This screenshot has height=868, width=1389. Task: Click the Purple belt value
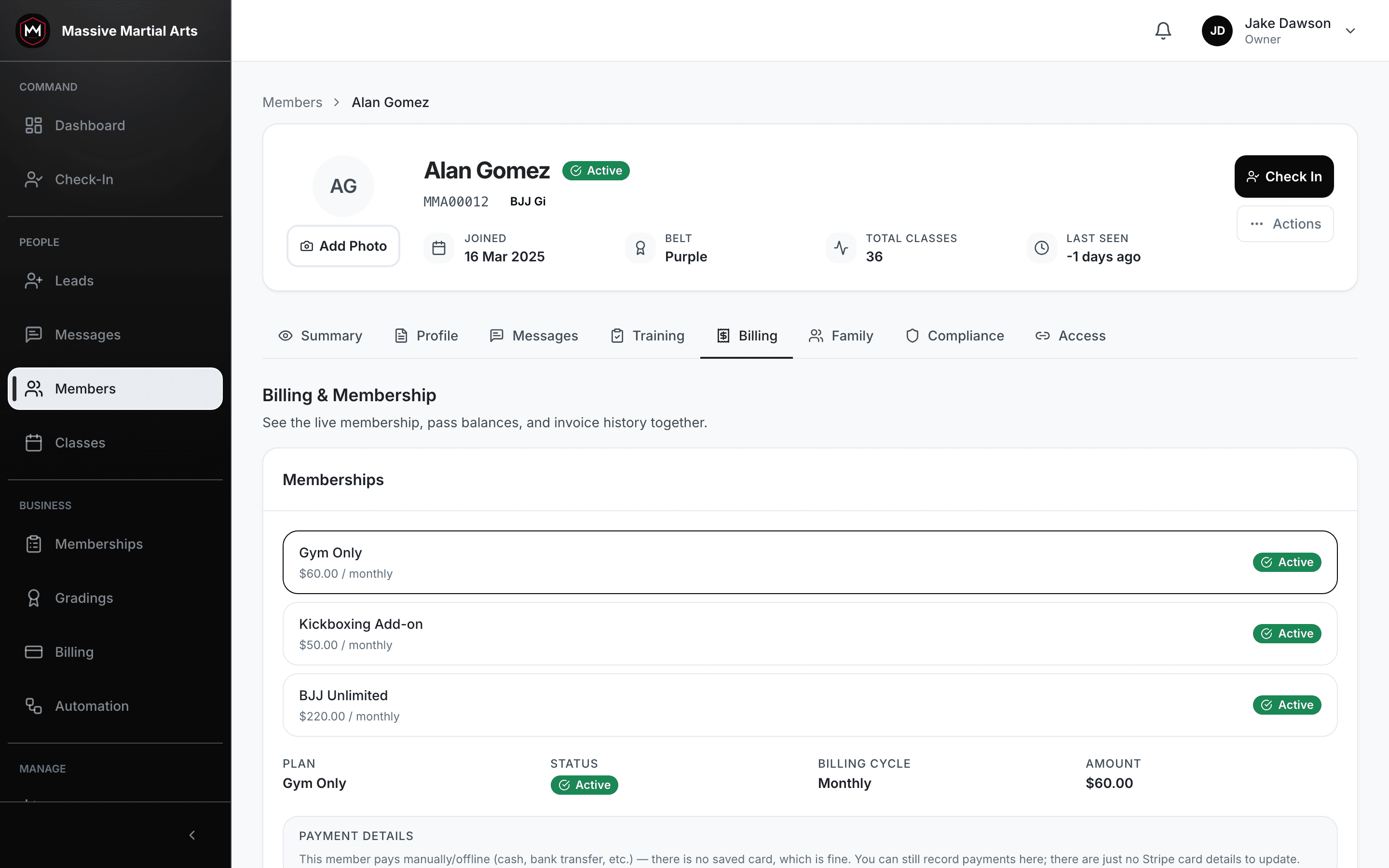(x=686, y=257)
